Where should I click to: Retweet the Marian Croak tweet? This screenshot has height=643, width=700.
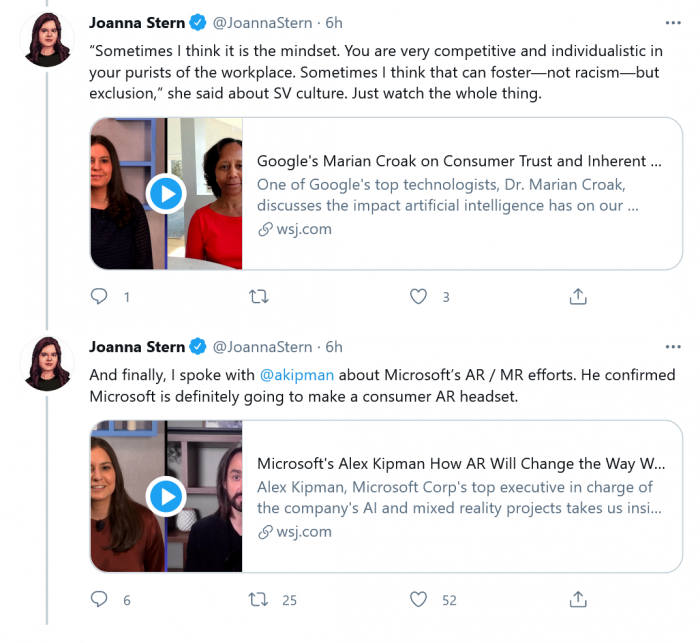coord(258,297)
